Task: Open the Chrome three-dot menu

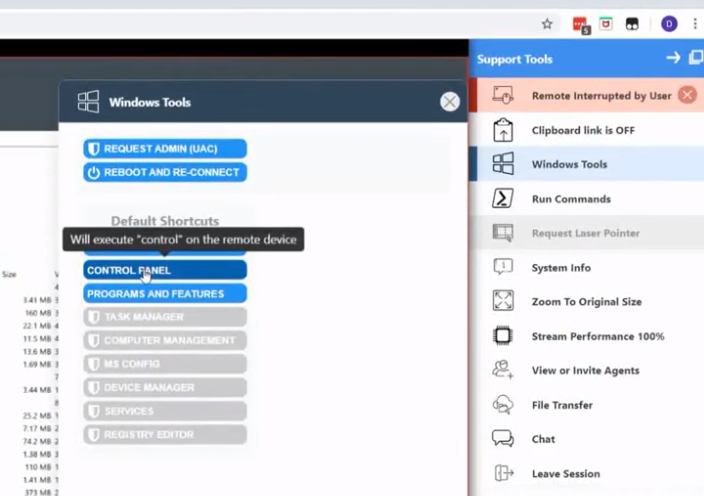Action: (695, 24)
